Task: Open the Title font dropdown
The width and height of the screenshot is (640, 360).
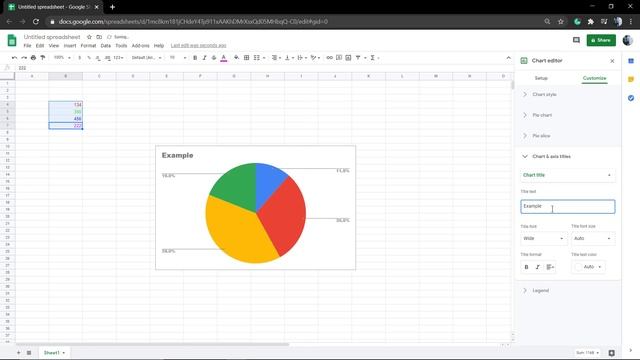Action: (544, 238)
